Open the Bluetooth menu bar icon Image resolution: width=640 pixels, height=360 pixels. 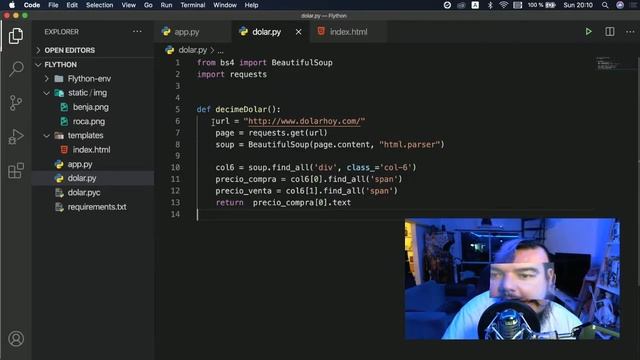(490, 5)
